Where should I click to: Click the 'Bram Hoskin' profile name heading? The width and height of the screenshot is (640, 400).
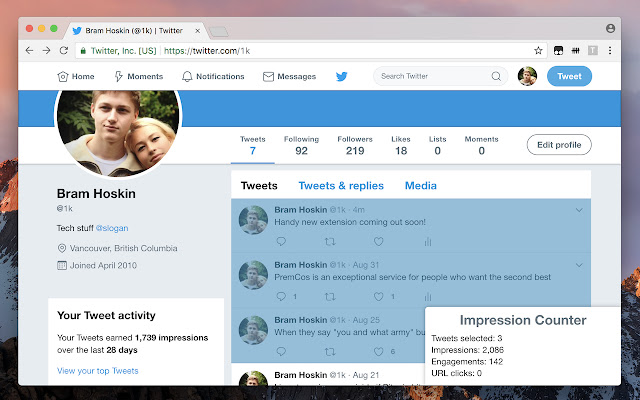[96, 193]
